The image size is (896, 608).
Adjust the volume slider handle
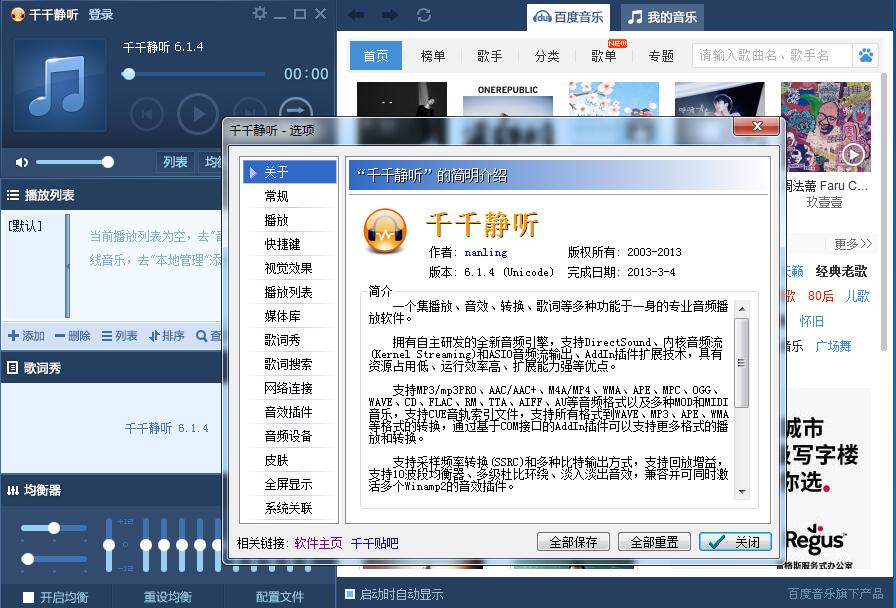(107, 162)
